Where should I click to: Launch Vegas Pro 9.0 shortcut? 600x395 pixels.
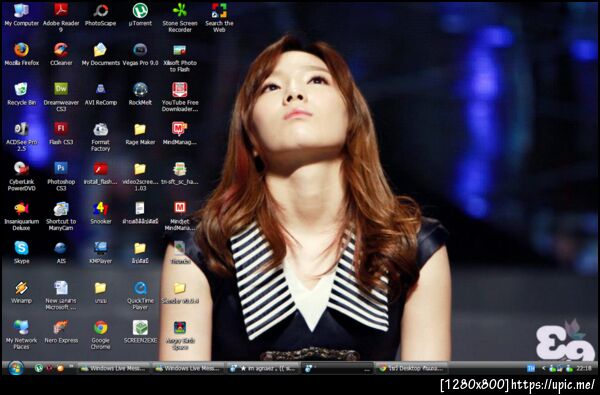pyautogui.click(x=140, y=54)
